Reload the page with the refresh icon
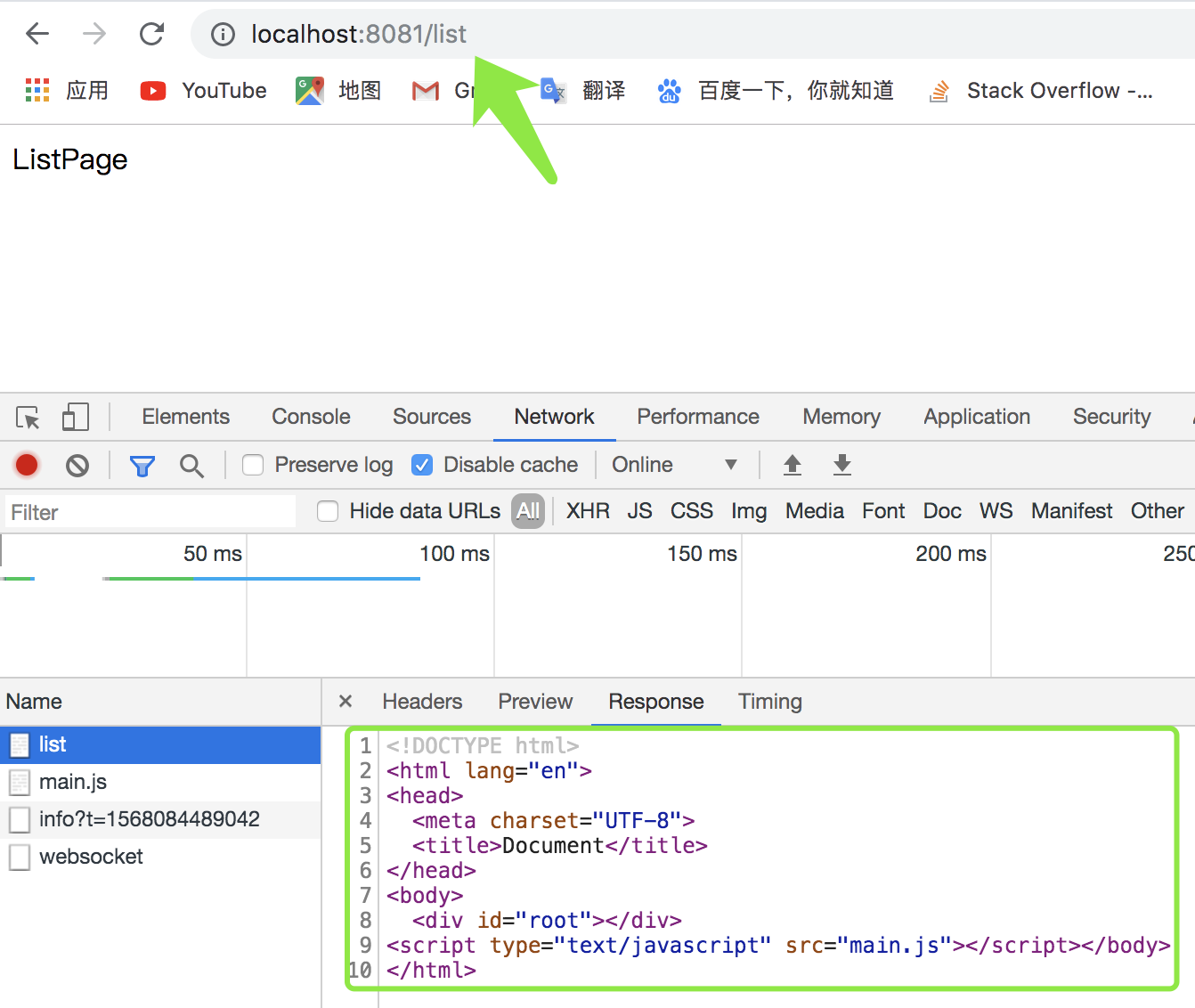Screen dimensions: 1195x1008 tap(152, 34)
